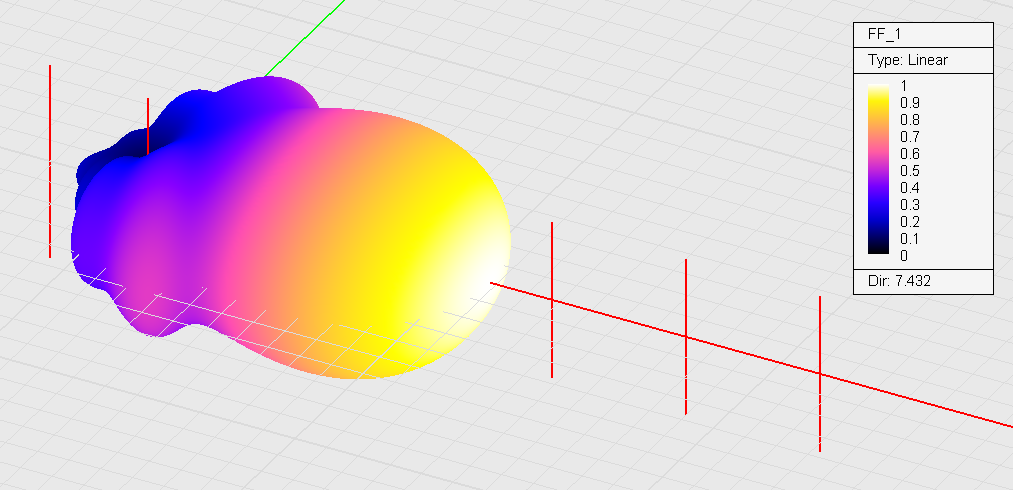Select the tallest red element at far left

50,161
